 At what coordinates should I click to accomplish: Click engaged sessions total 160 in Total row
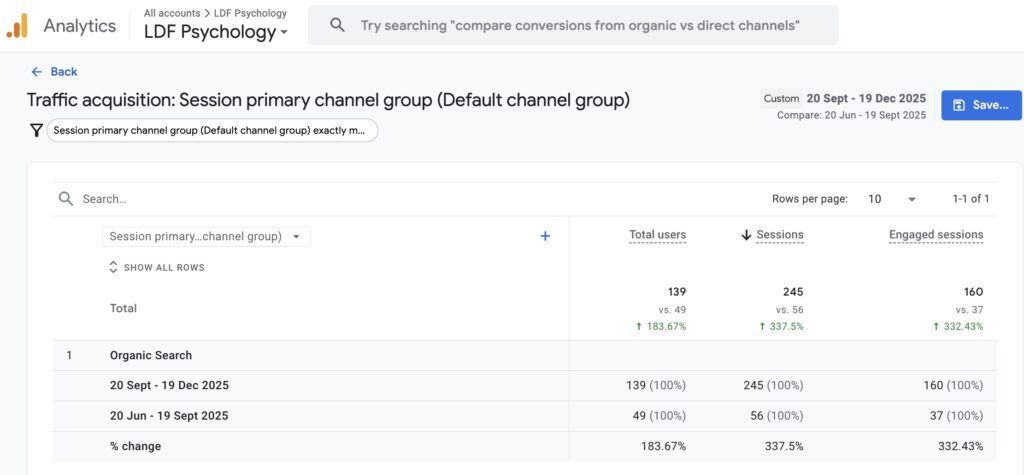click(x=973, y=291)
